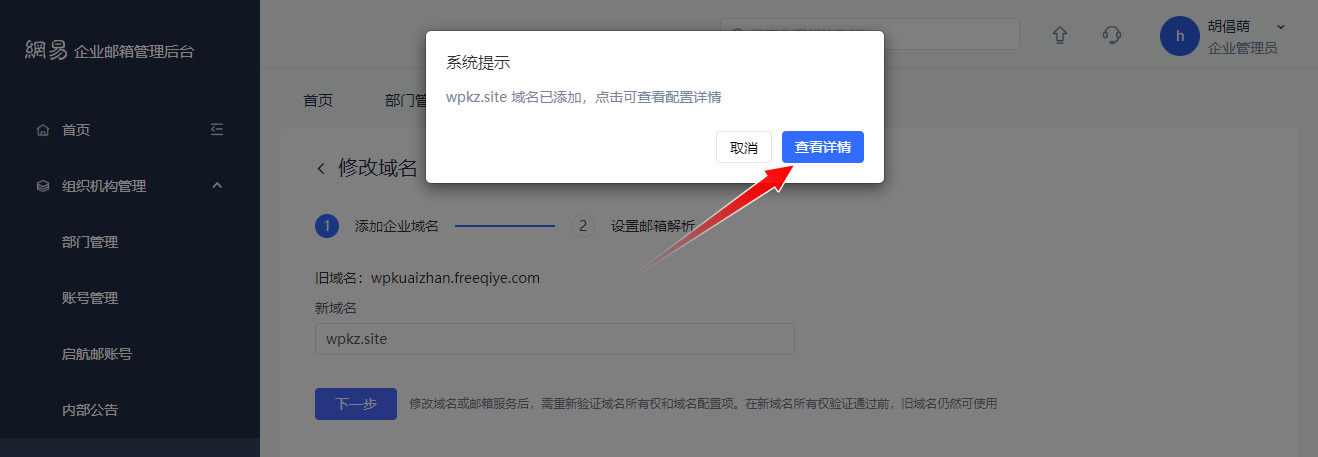Open customer service headset icon
Viewport: 1318px width, 457px height.
(x=1111, y=35)
